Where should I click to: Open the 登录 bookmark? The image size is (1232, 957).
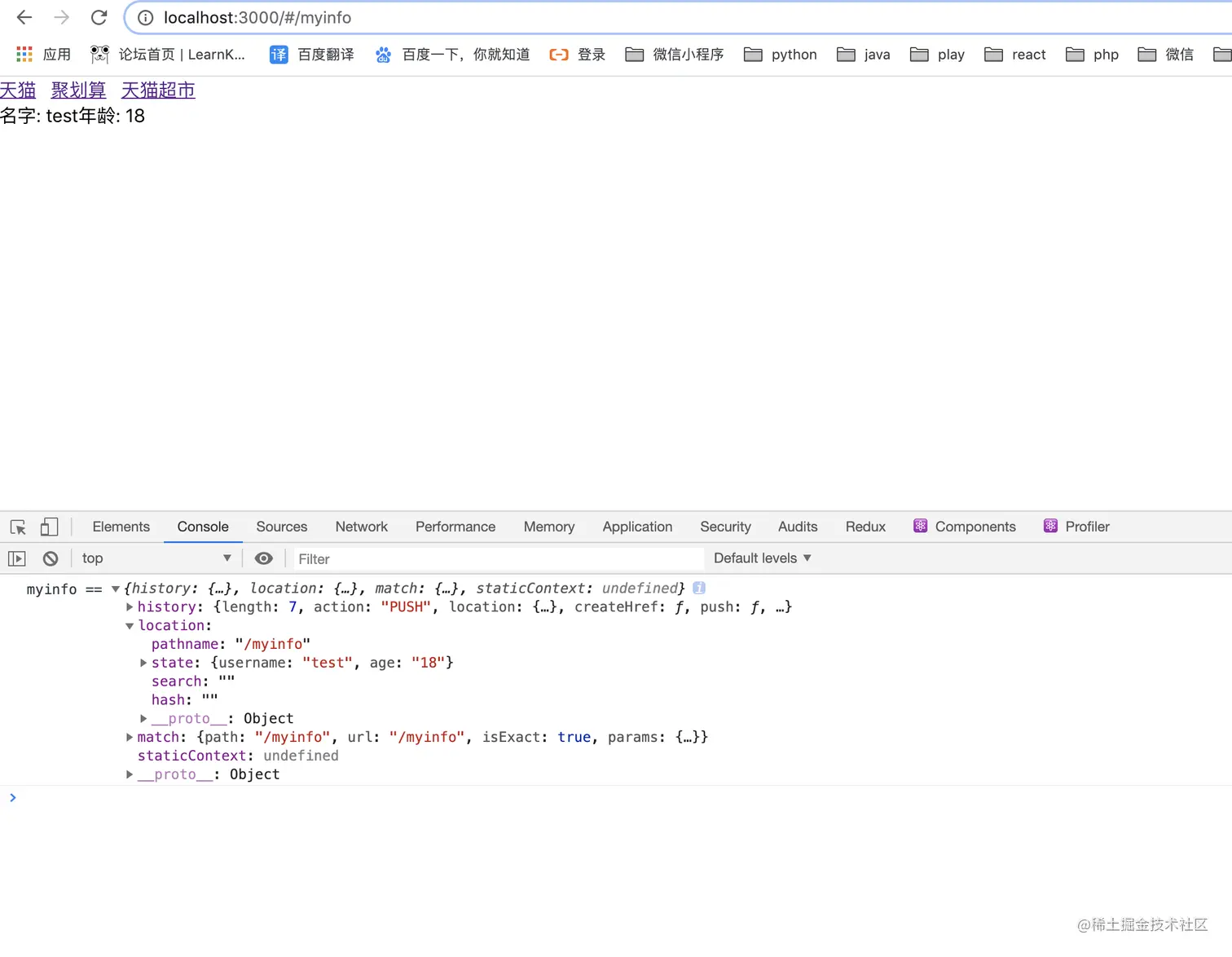point(578,55)
